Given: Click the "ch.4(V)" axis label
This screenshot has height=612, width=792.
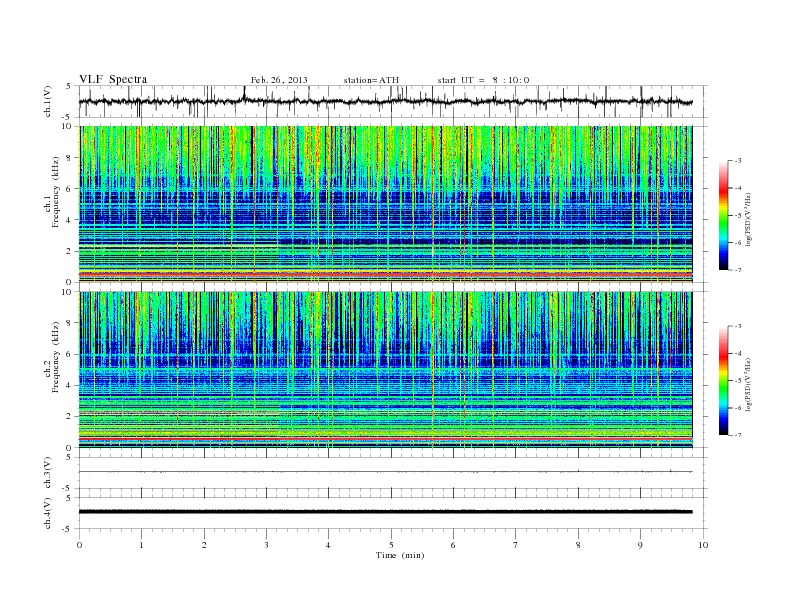Looking at the screenshot, I should (x=48, y=513).
